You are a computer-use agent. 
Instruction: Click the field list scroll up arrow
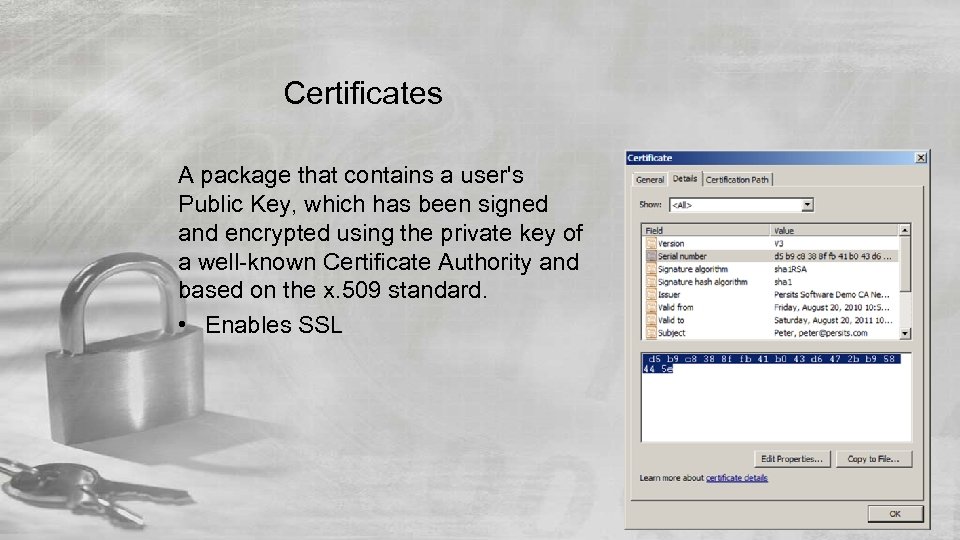pyautogui.click(x=905, y=230)
